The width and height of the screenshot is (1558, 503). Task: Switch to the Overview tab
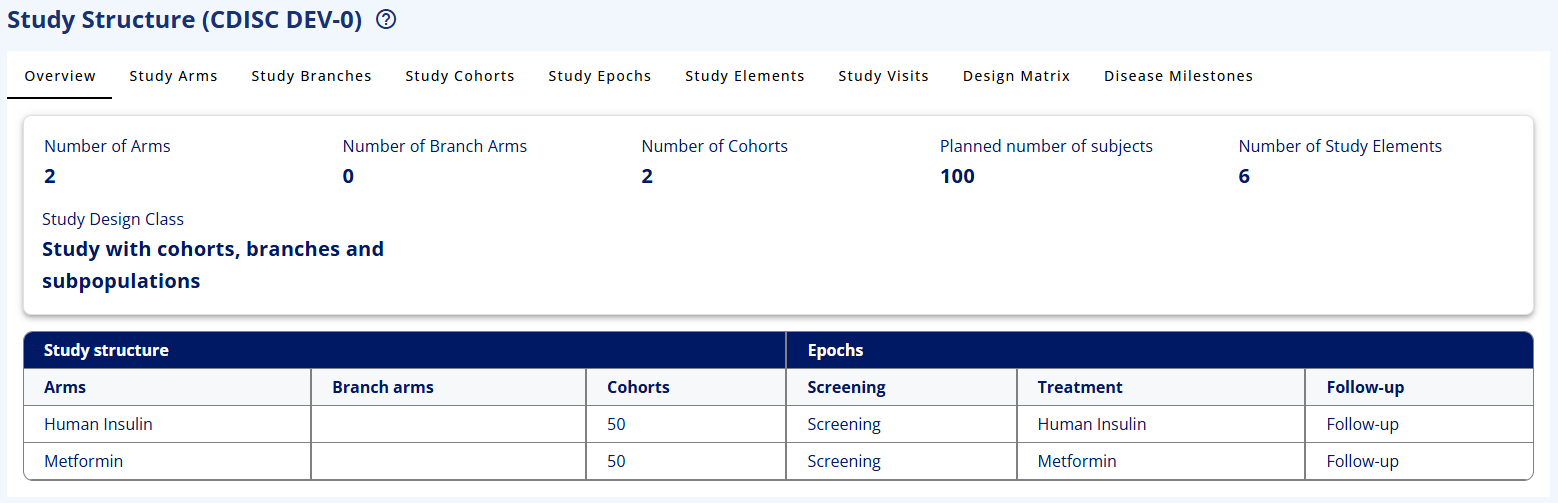(60, 76)
